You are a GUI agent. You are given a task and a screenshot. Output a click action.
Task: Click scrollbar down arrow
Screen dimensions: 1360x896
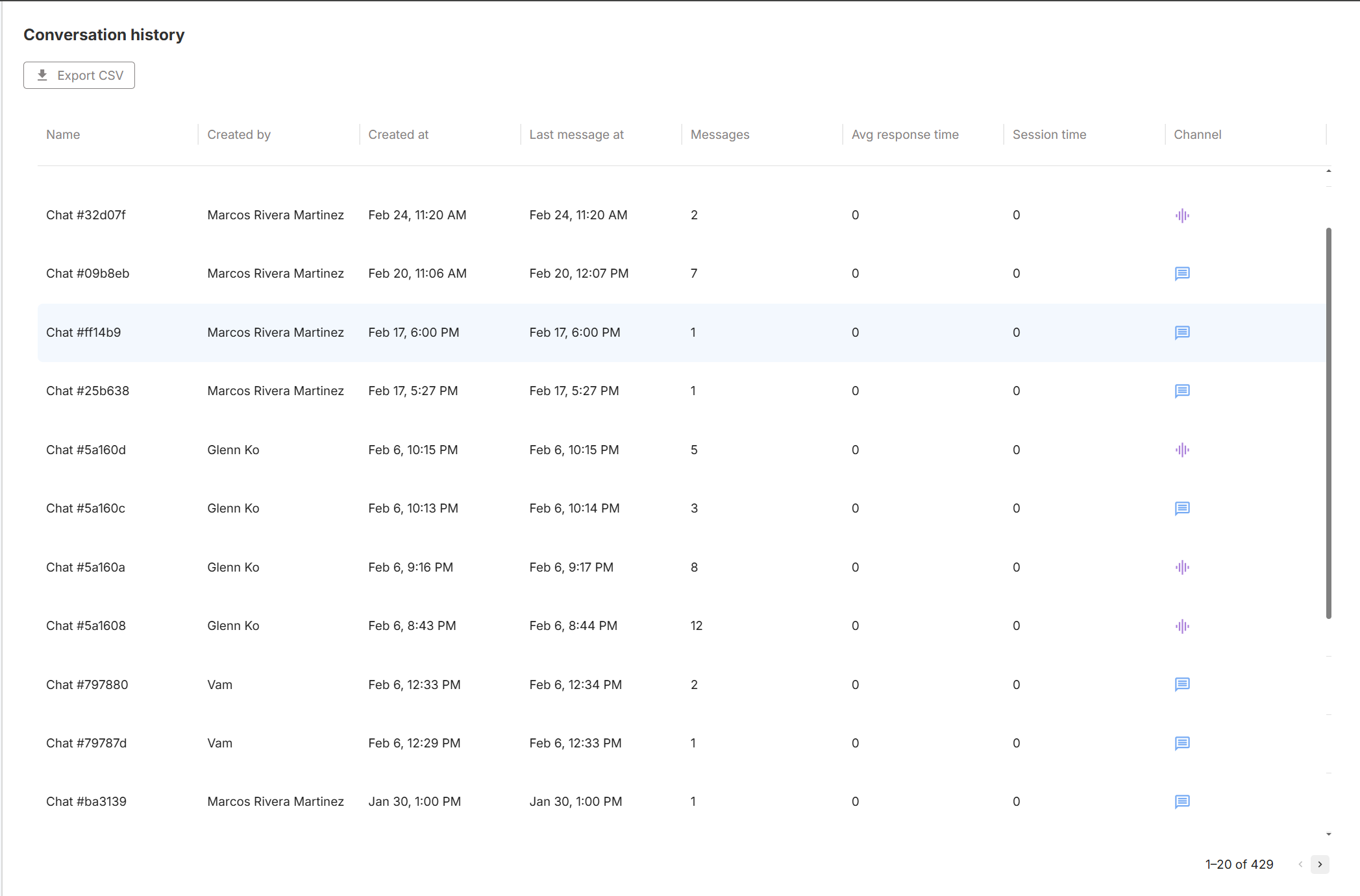(x=1329, y=834)
